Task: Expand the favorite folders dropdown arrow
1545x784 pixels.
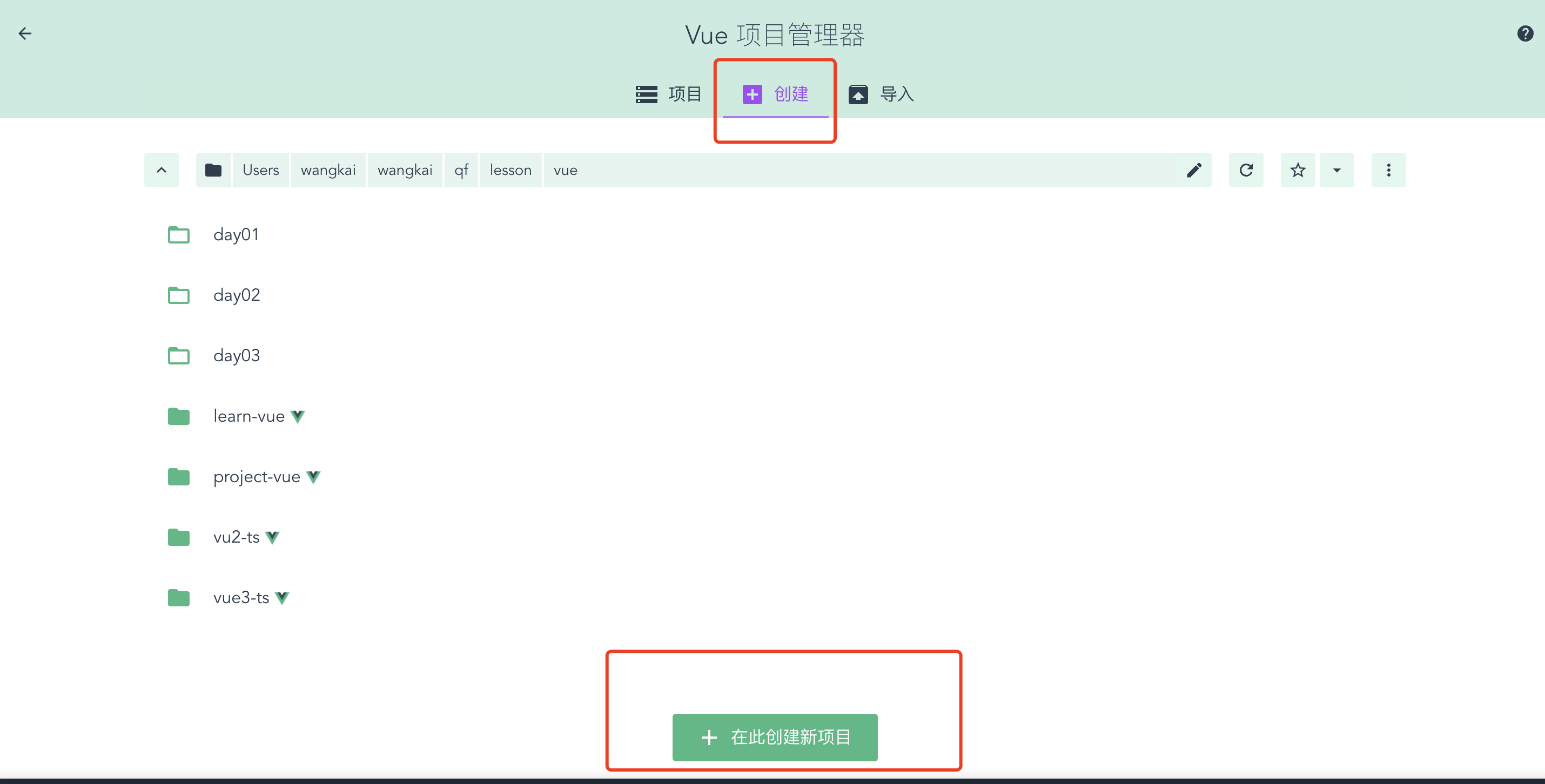Action: (x=1336, y=170)
